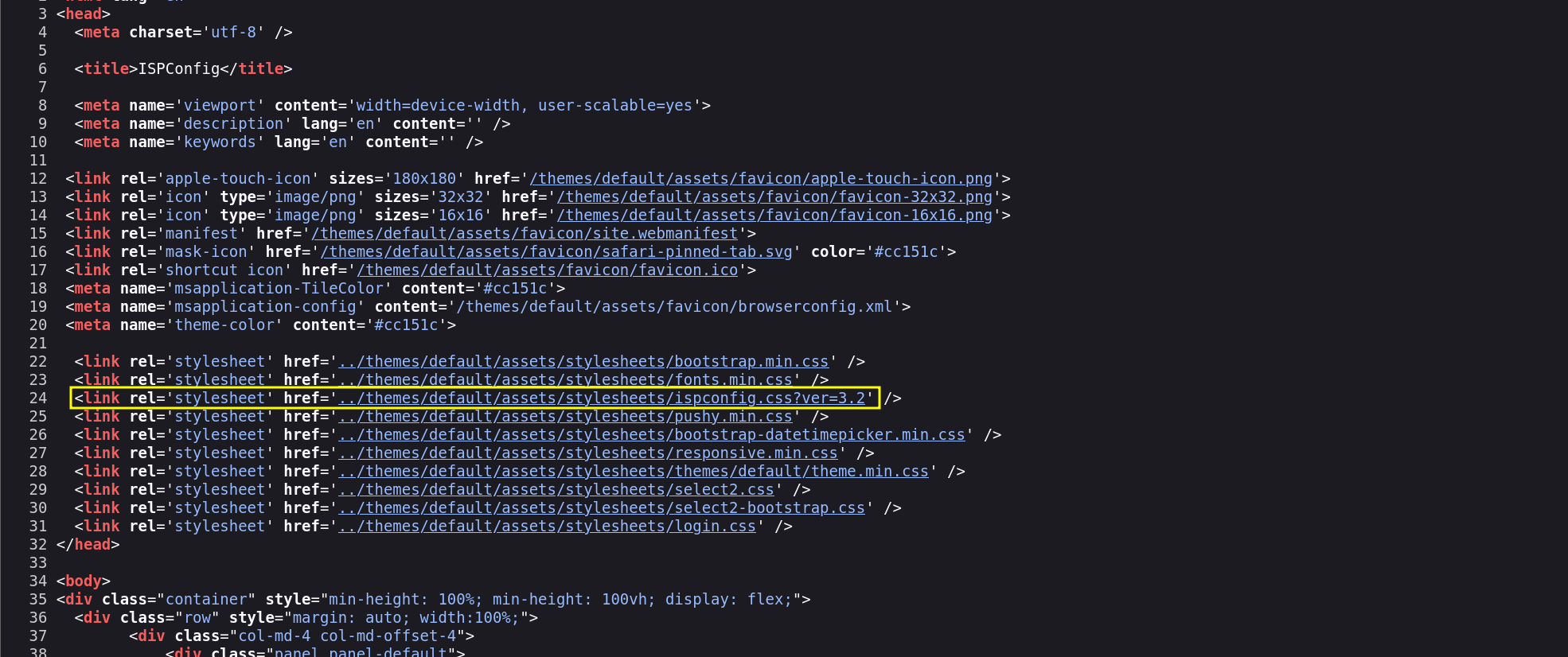Open the login.css stylesheet link
The height and width of the screenshot is (657, 1568).
tap(548, 527)
